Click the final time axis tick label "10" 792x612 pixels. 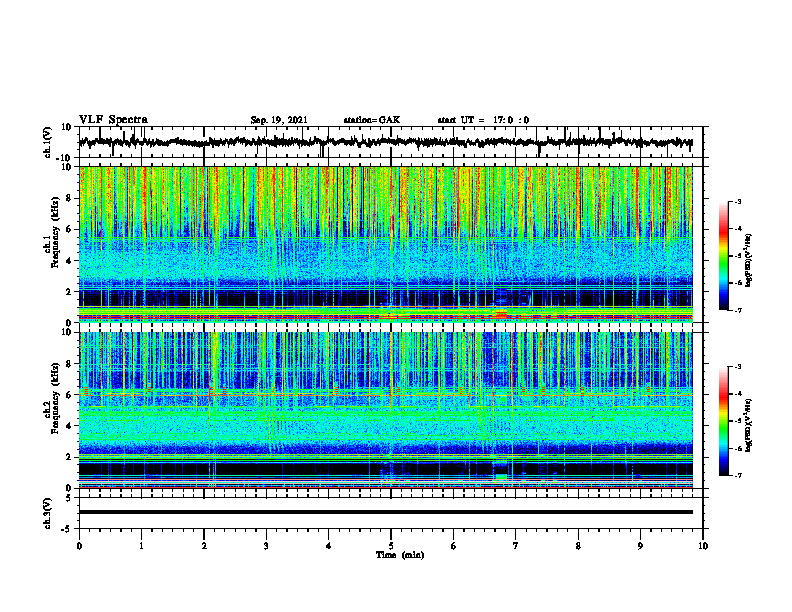pyautogui.click(x=703, y=546)
